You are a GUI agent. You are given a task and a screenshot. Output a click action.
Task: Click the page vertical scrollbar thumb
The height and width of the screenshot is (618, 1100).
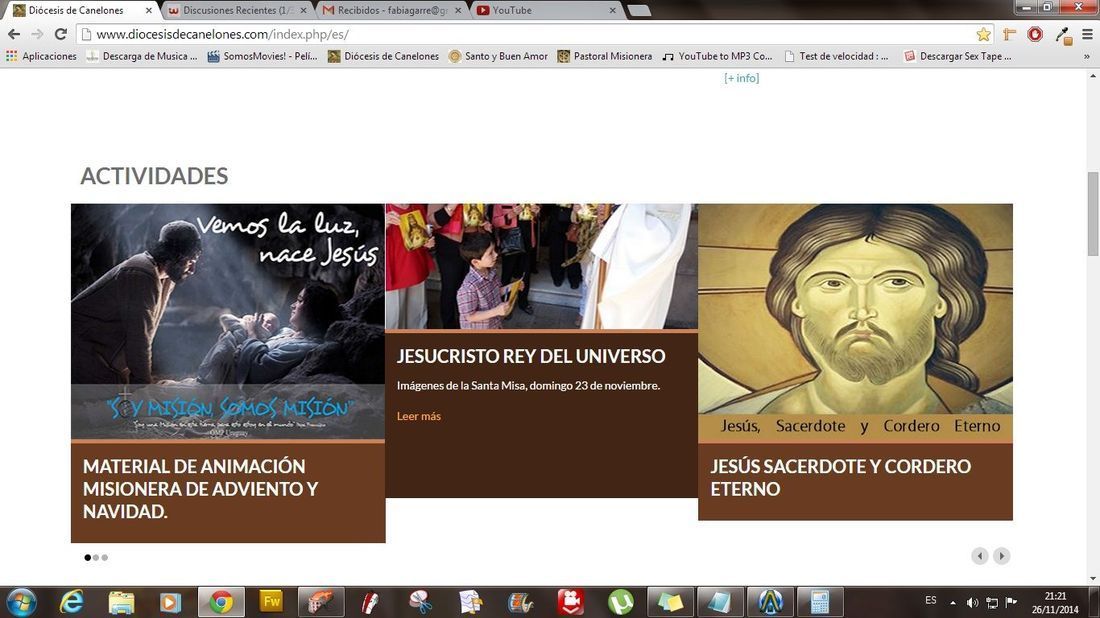click(x=1093, y=213)
